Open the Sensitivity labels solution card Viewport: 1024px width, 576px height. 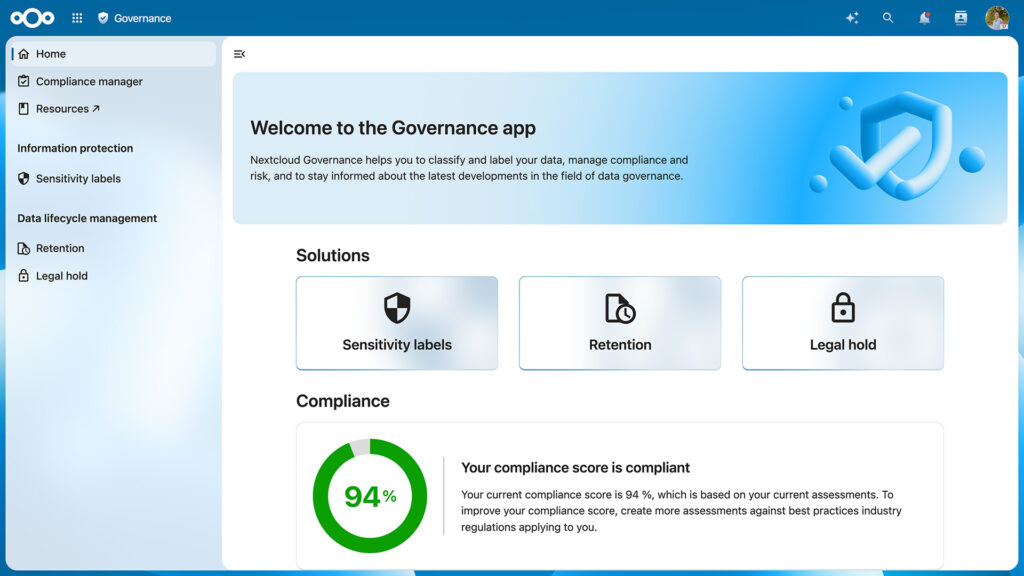(x=397, y=323)
